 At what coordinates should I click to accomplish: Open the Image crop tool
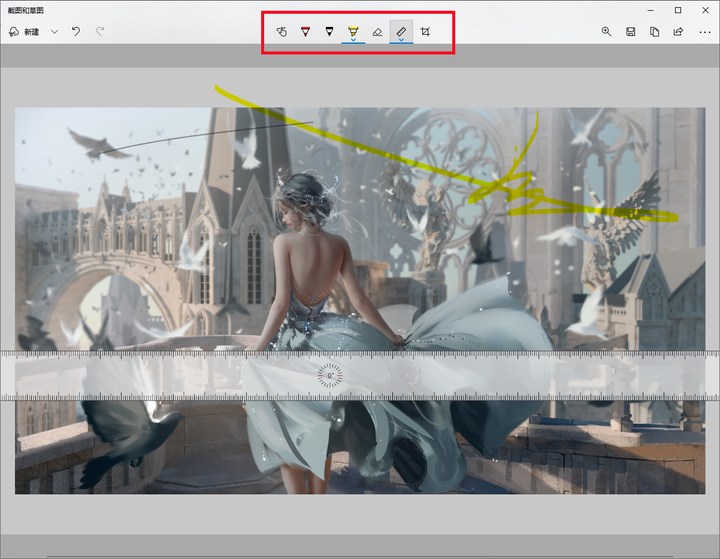pyautogui.click(x=425, y=32)
